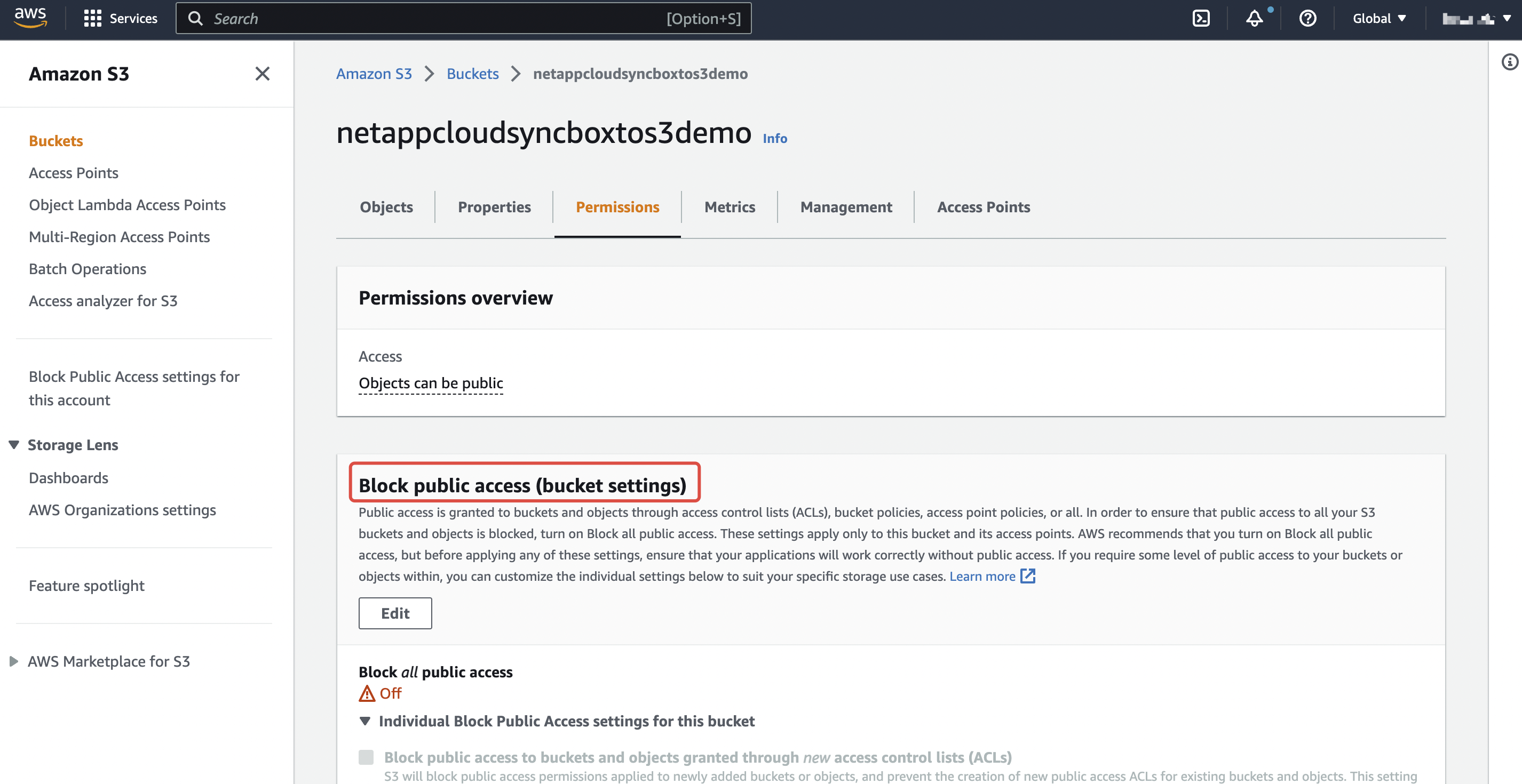1522x784 pixels.
Task: Click the Edit button under Block public access
Action: 395,613
